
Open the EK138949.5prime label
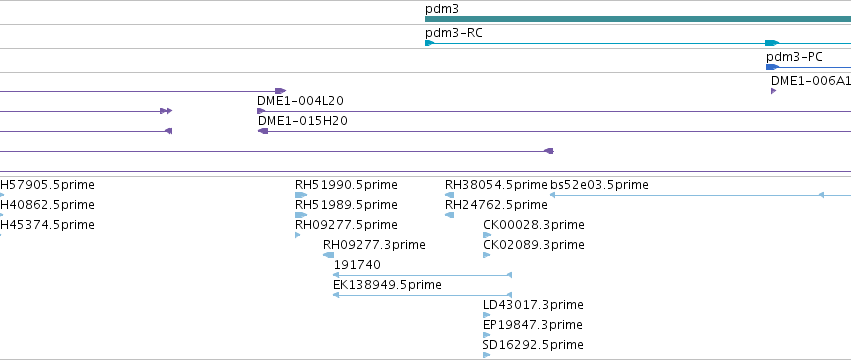pos(387,285)
